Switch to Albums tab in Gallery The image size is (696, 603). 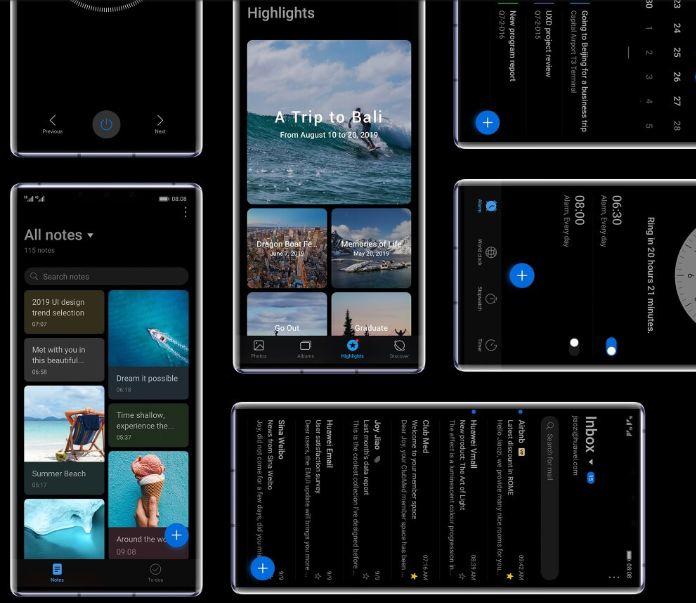coord(305,349)
